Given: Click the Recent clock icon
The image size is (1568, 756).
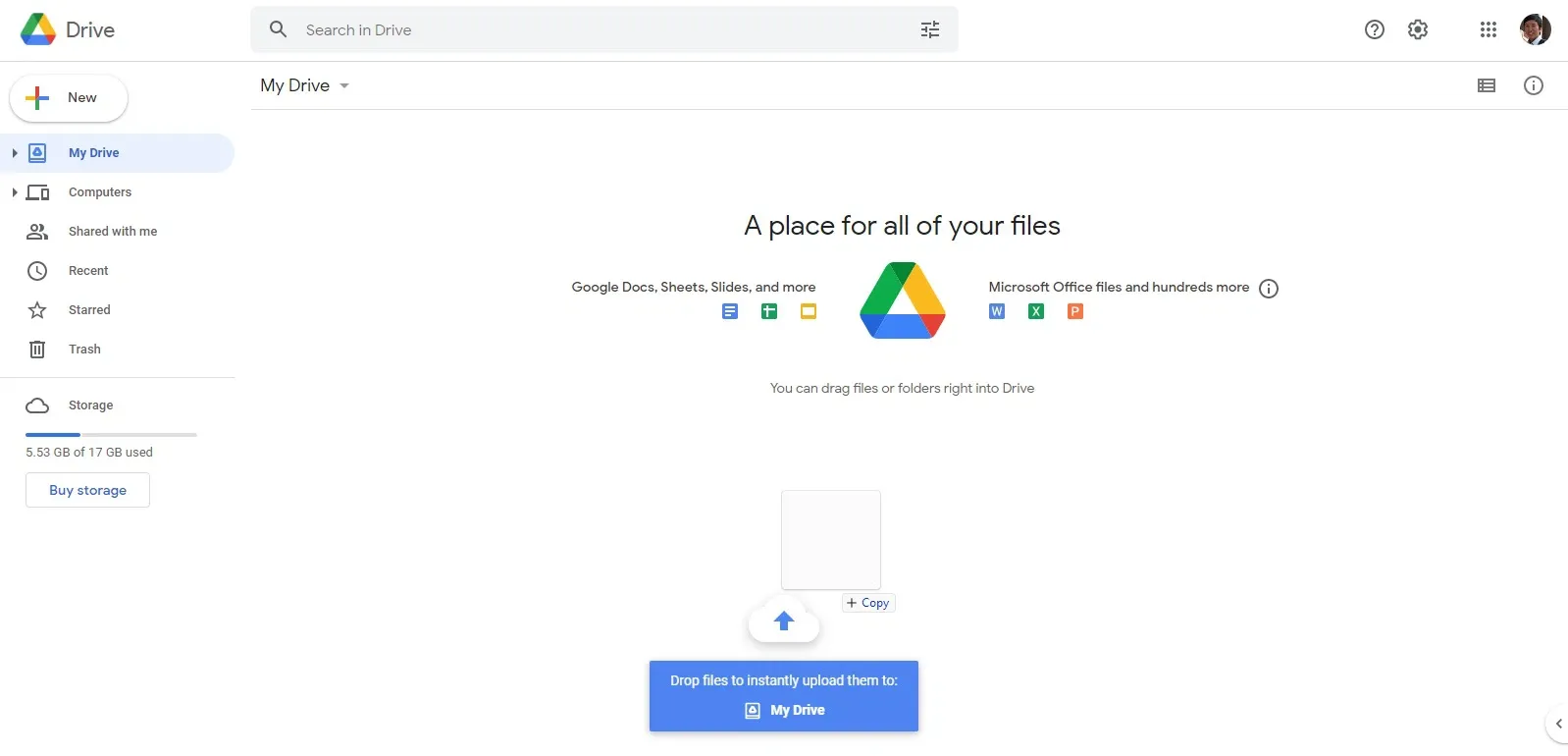Looking at the screenshot, I should coord(37,271).
